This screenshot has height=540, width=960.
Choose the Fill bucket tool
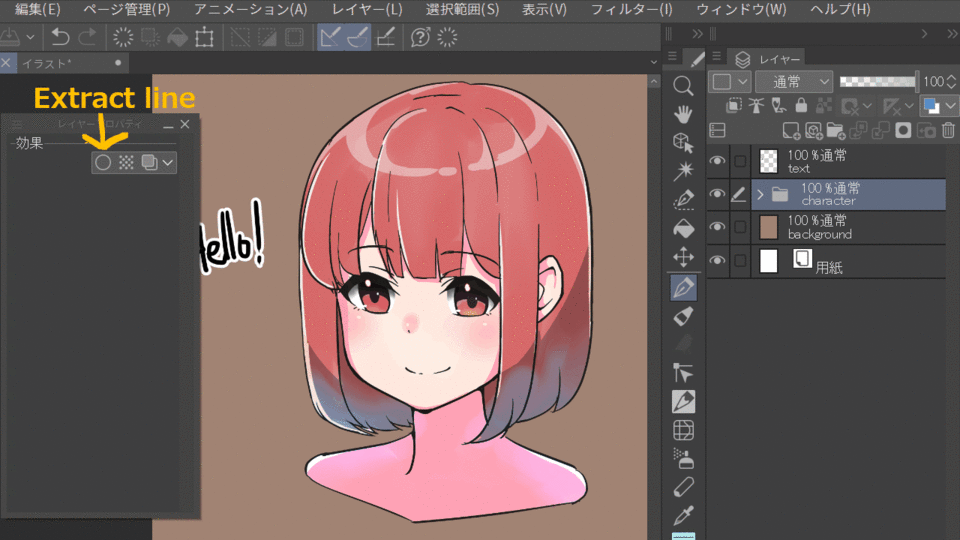pos(684,228)
